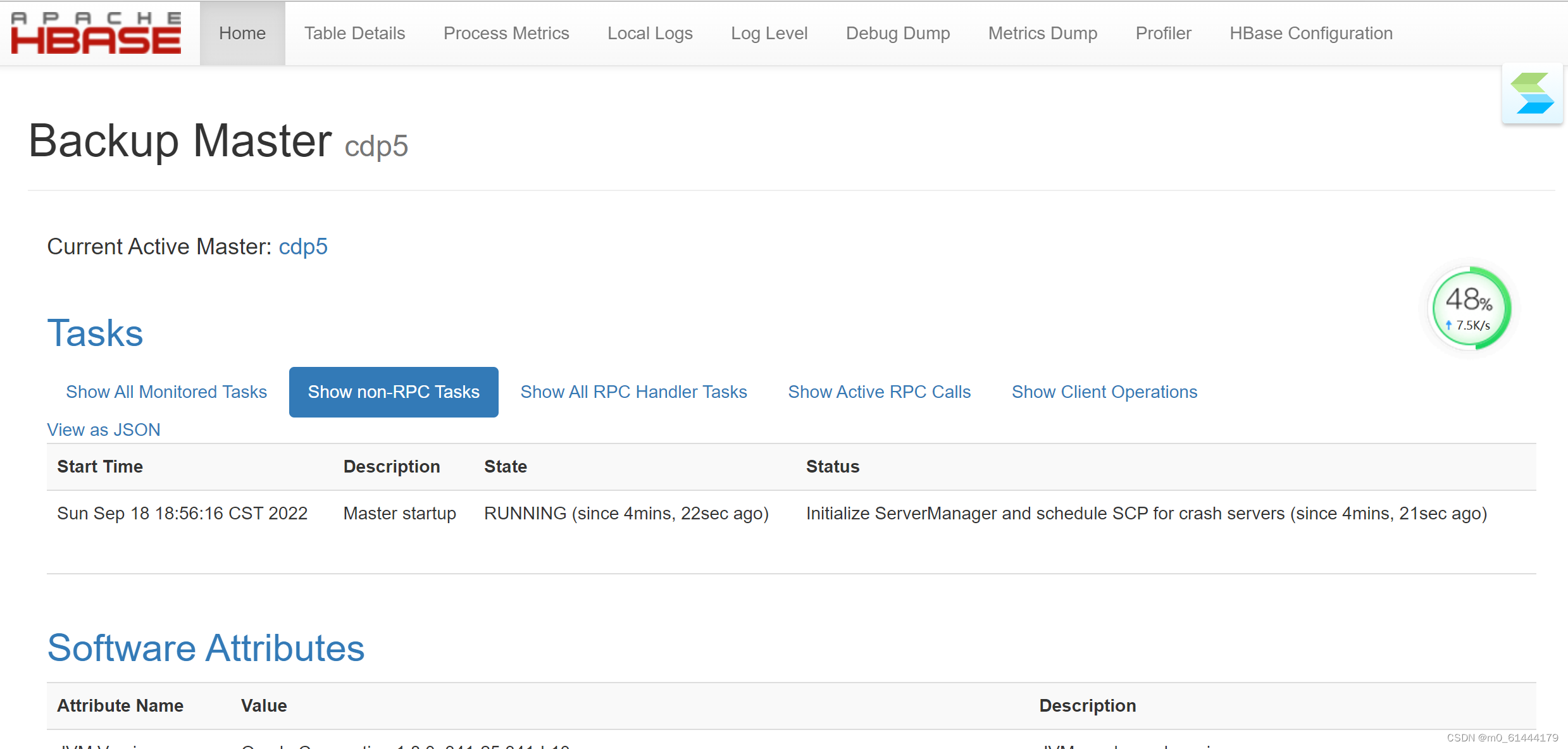The height and width of the screenshot is (749, 1568).
Task: Click the Status column header
Action: click(833, 467)
